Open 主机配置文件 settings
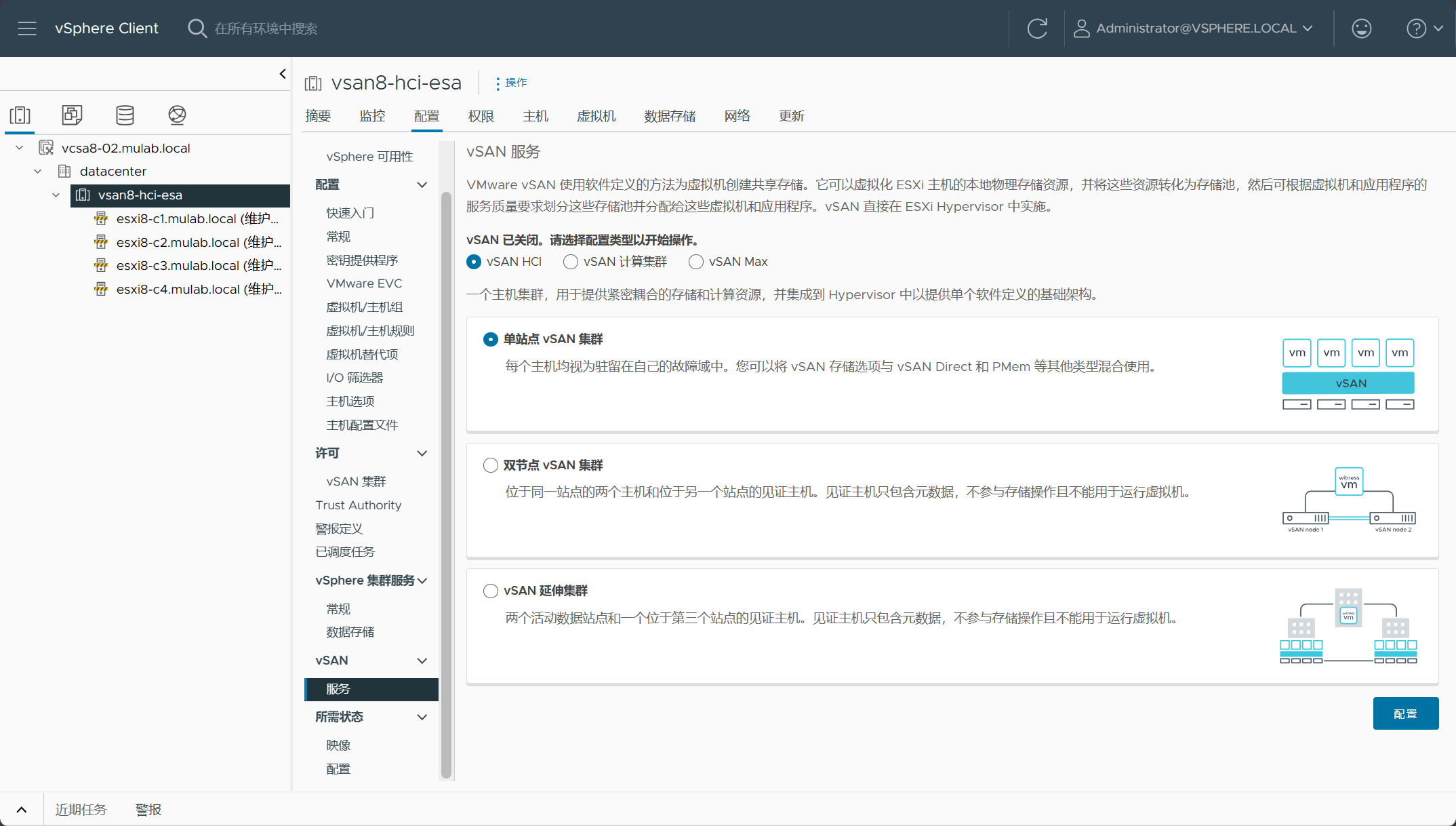Image resolution: width=1456 pixels, height=826 pixels. 362,425
